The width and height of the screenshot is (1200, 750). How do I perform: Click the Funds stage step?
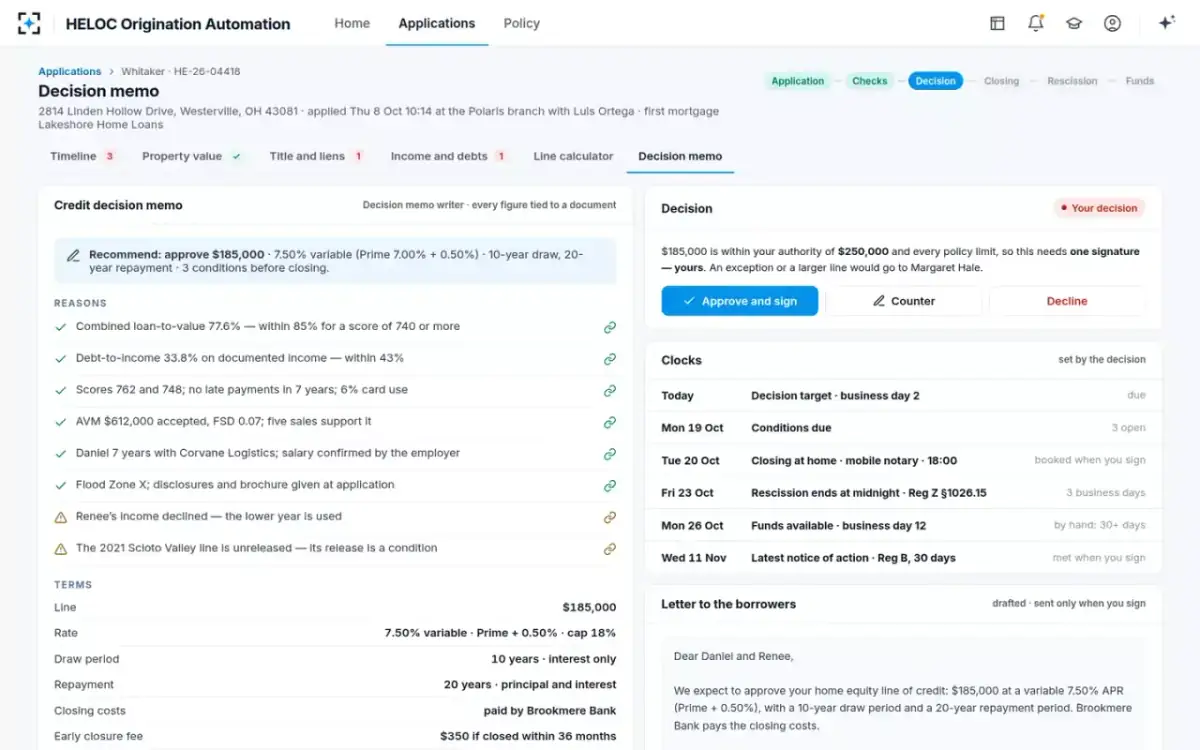[1139, 81]
